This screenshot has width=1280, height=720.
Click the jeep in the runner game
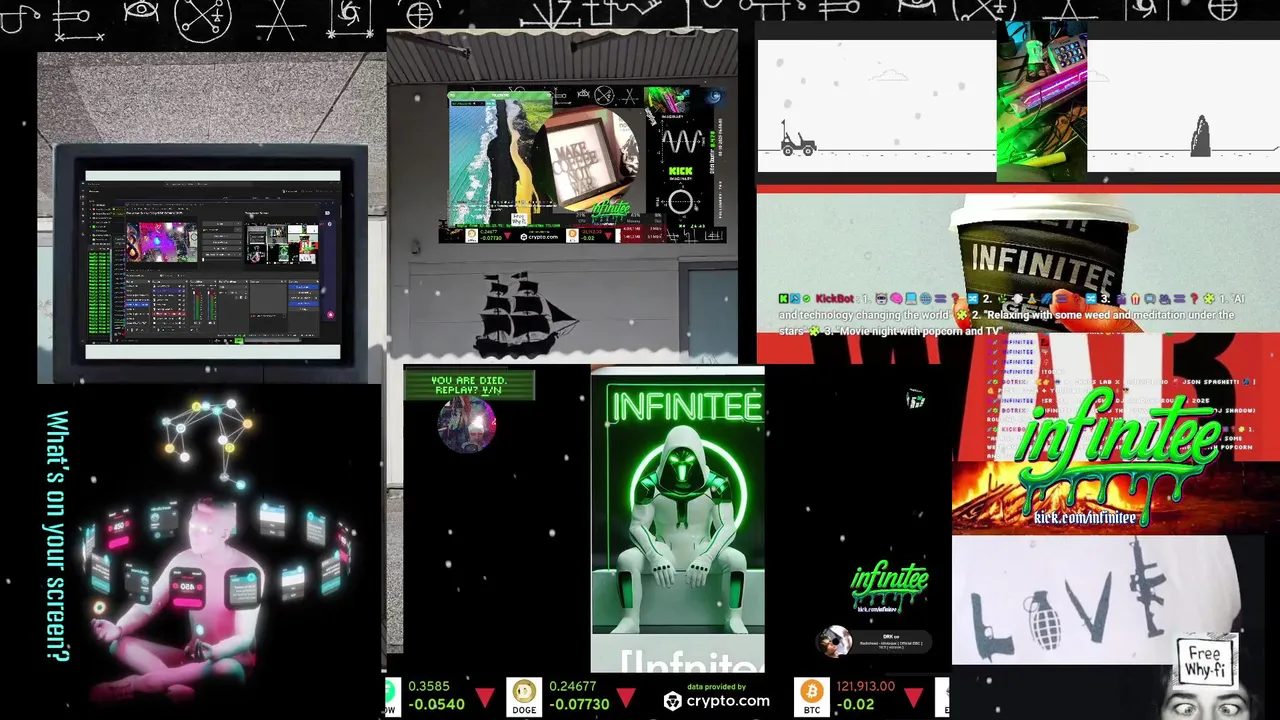797,139
